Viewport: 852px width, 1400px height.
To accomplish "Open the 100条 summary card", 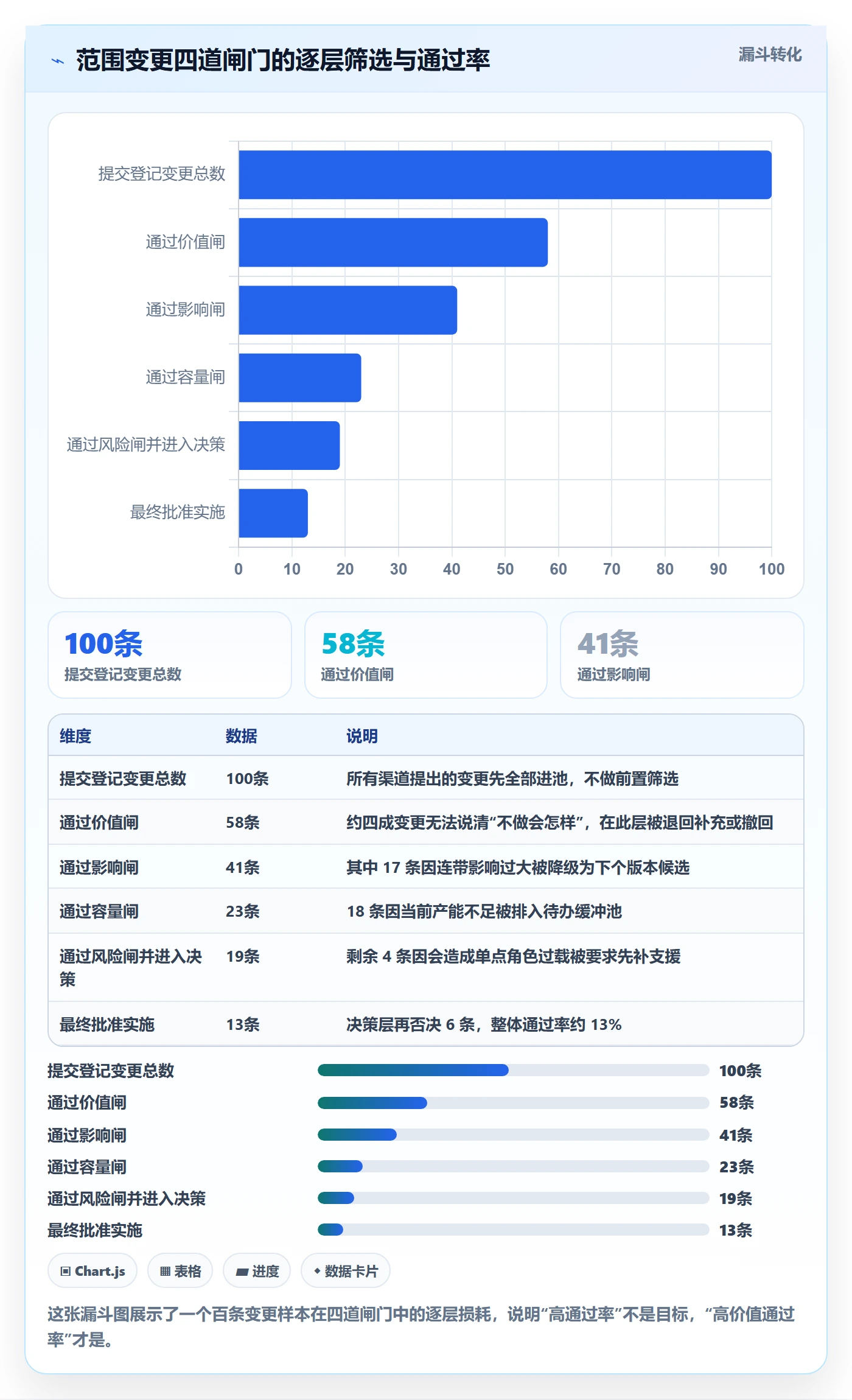I will pyautogui.click(x=170, y=655).
